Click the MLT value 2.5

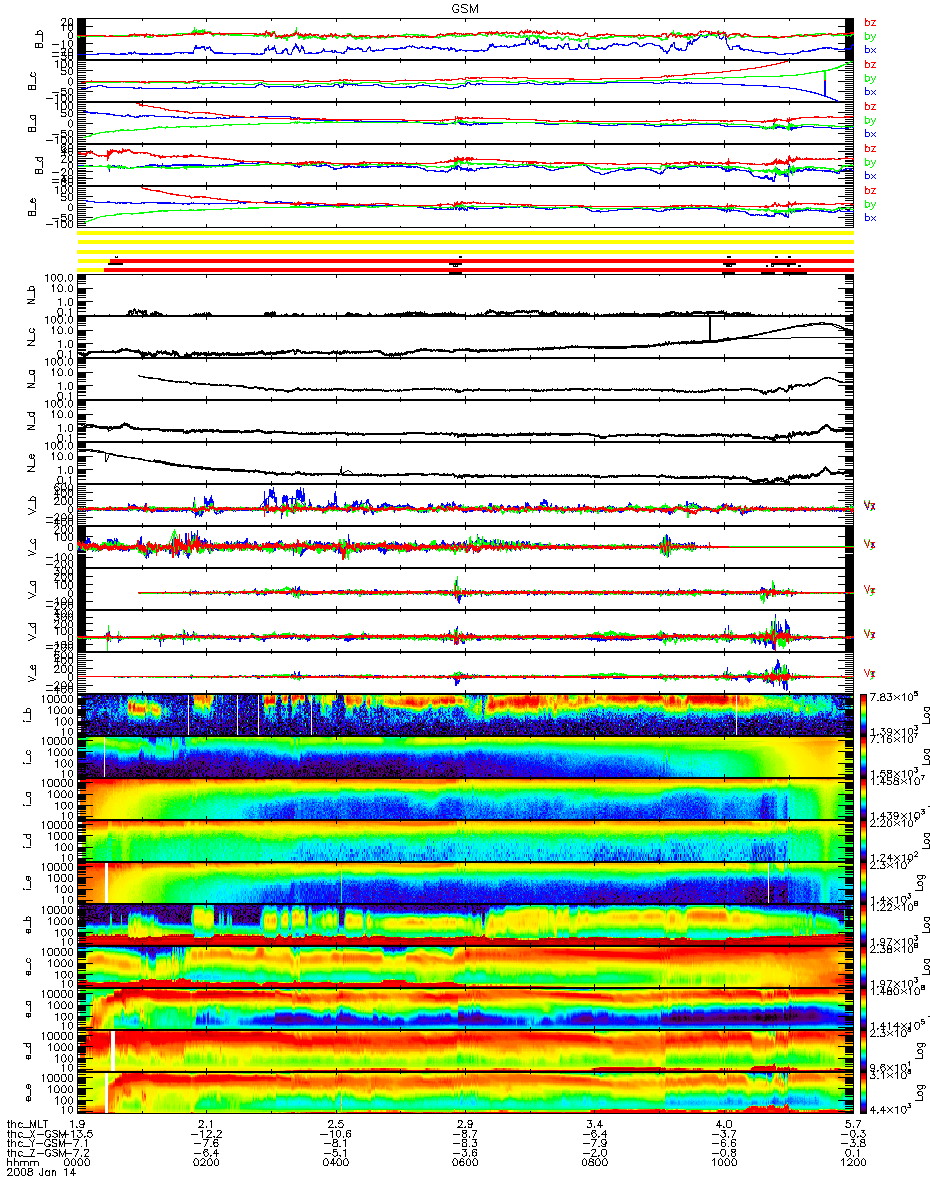click(x=337, y=1125)
